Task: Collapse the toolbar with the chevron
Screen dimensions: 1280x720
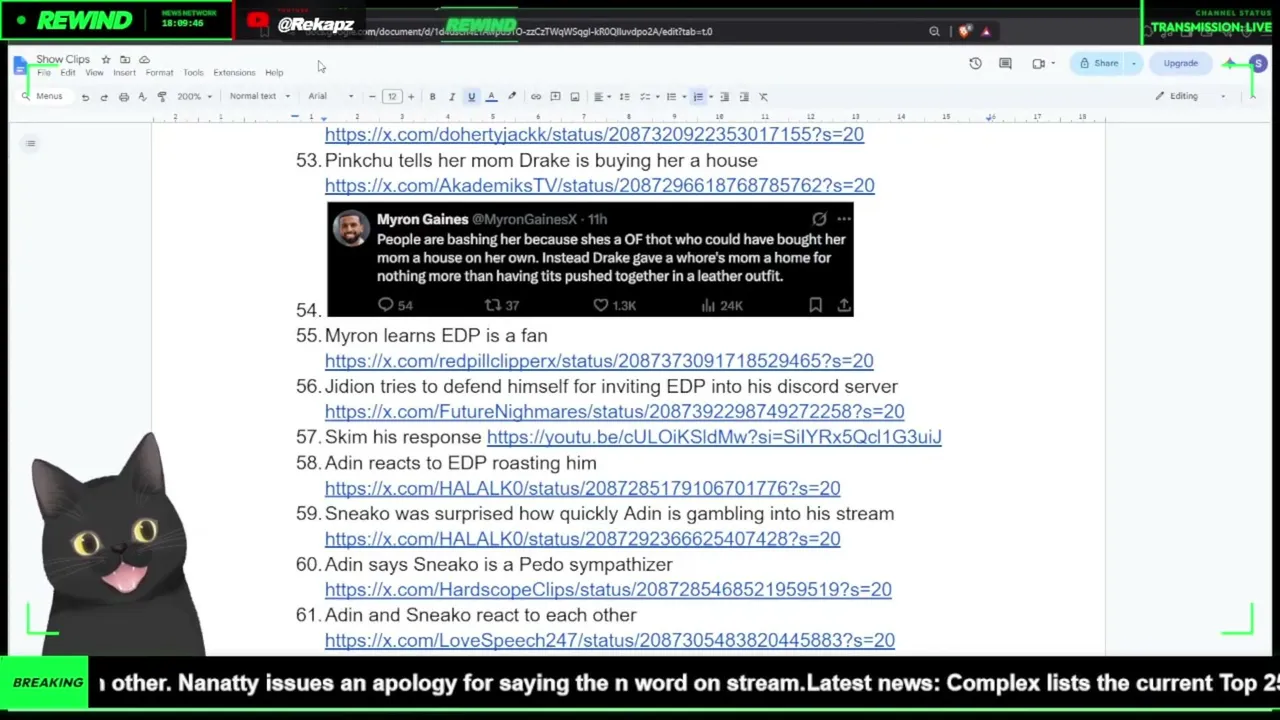Action: (x=1251, y=97)
